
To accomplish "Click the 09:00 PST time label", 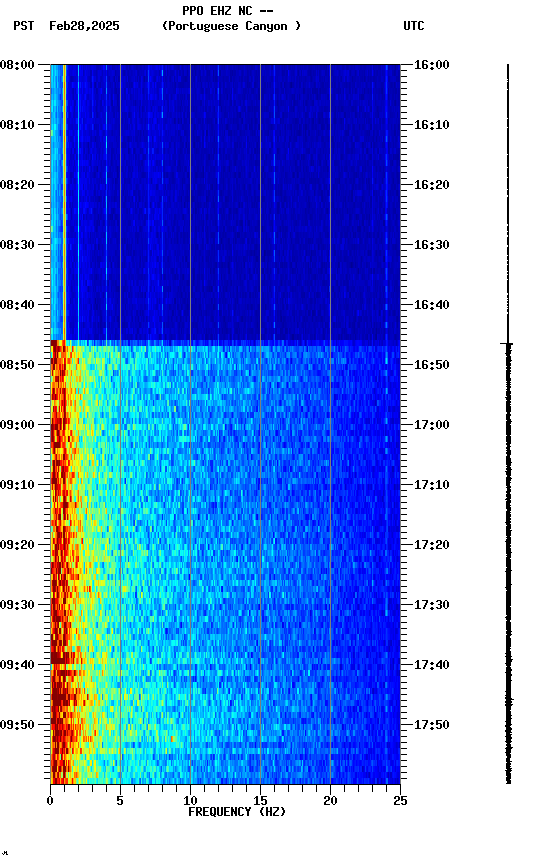I will point(17,425).
